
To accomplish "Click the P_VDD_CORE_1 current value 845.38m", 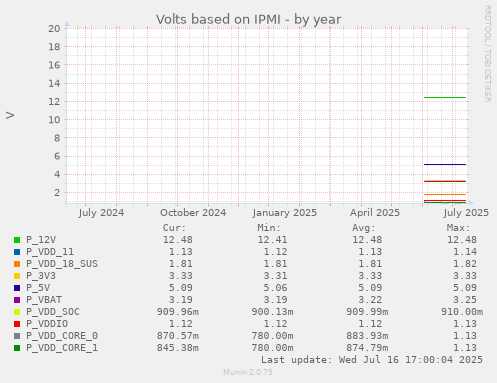I will (x=178, y=348).
